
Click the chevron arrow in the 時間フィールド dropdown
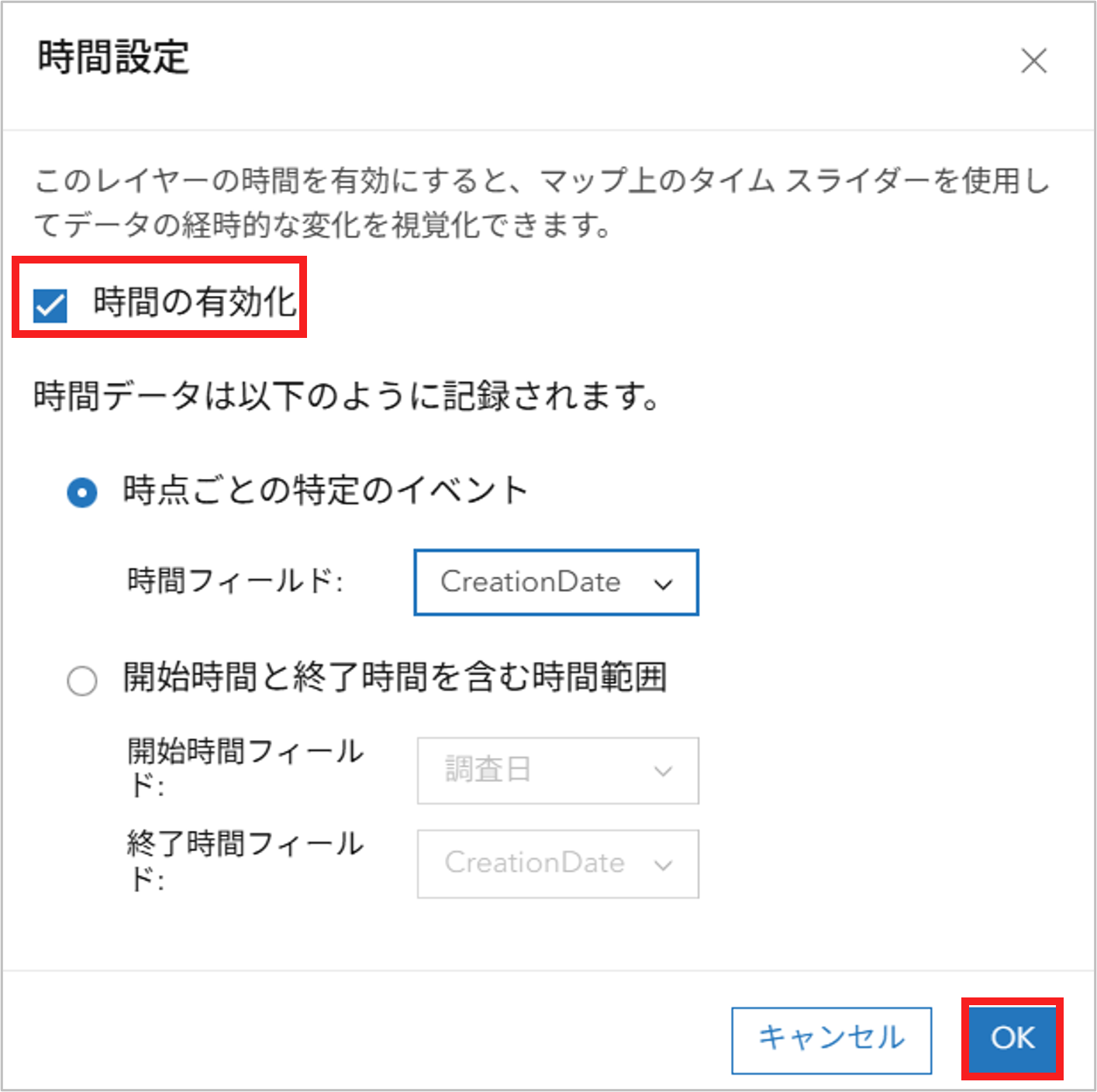coord(663,584)
